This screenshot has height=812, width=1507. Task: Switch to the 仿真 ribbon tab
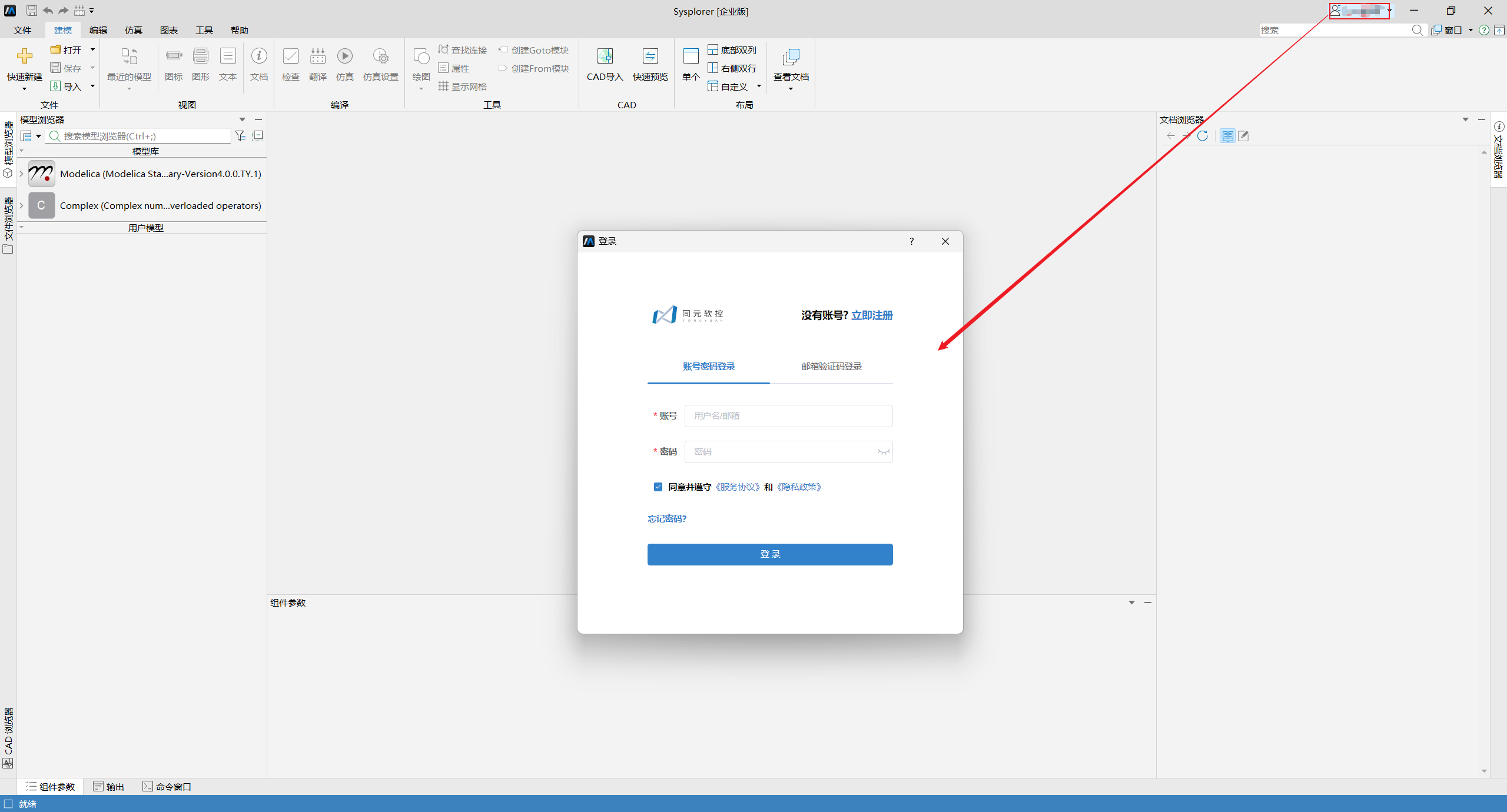[x=134, y=30]
